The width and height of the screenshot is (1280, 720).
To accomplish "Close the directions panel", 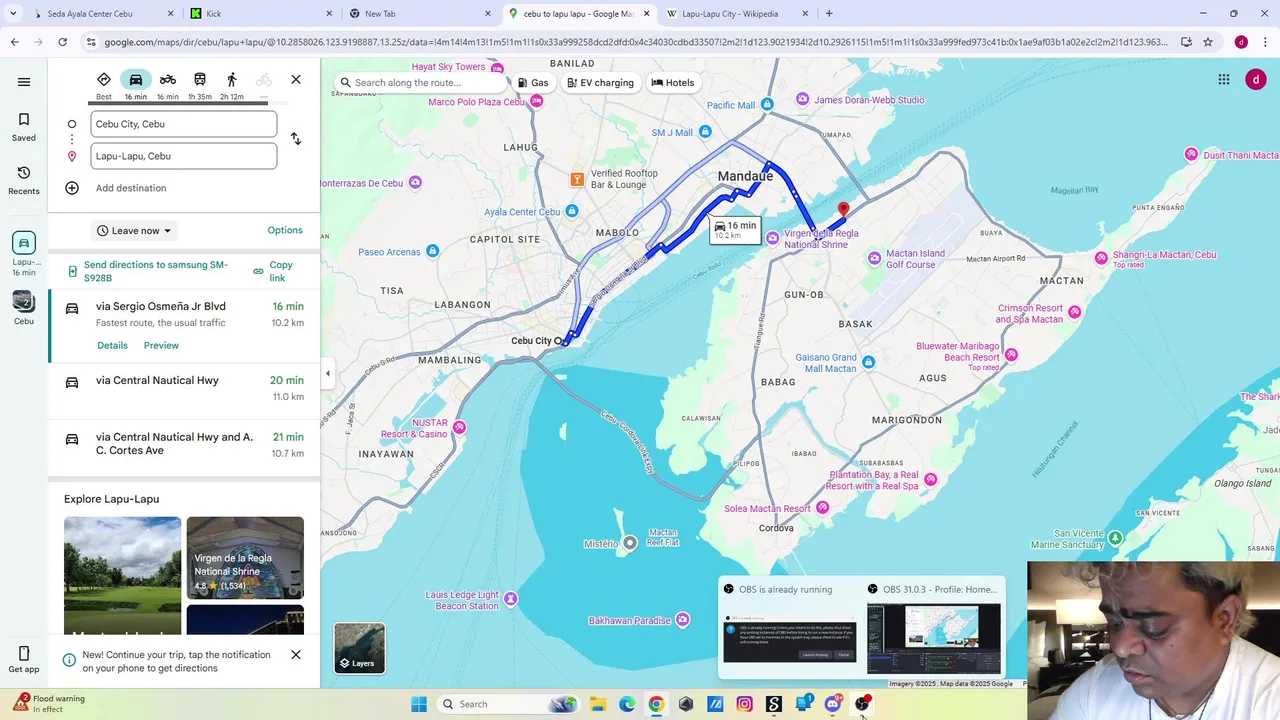I will point(296,80).
